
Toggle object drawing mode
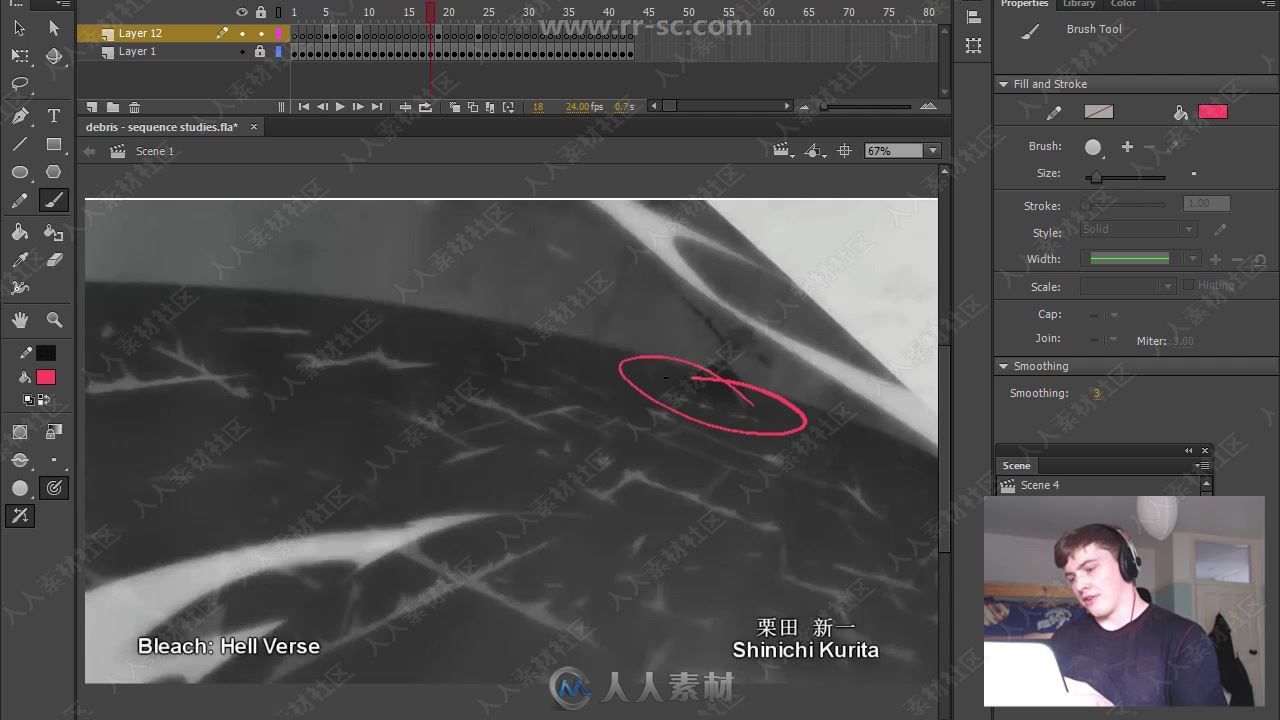click(20, 432)
